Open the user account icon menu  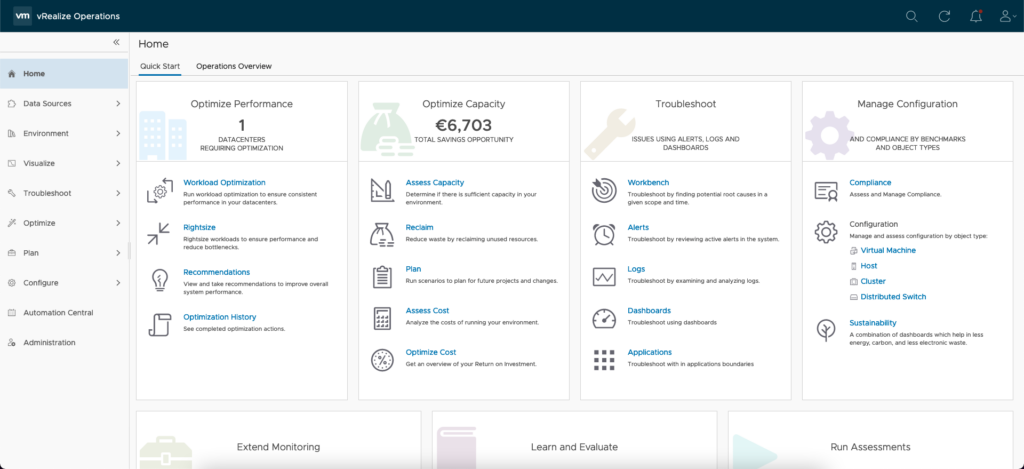[x=1008, y=16]
